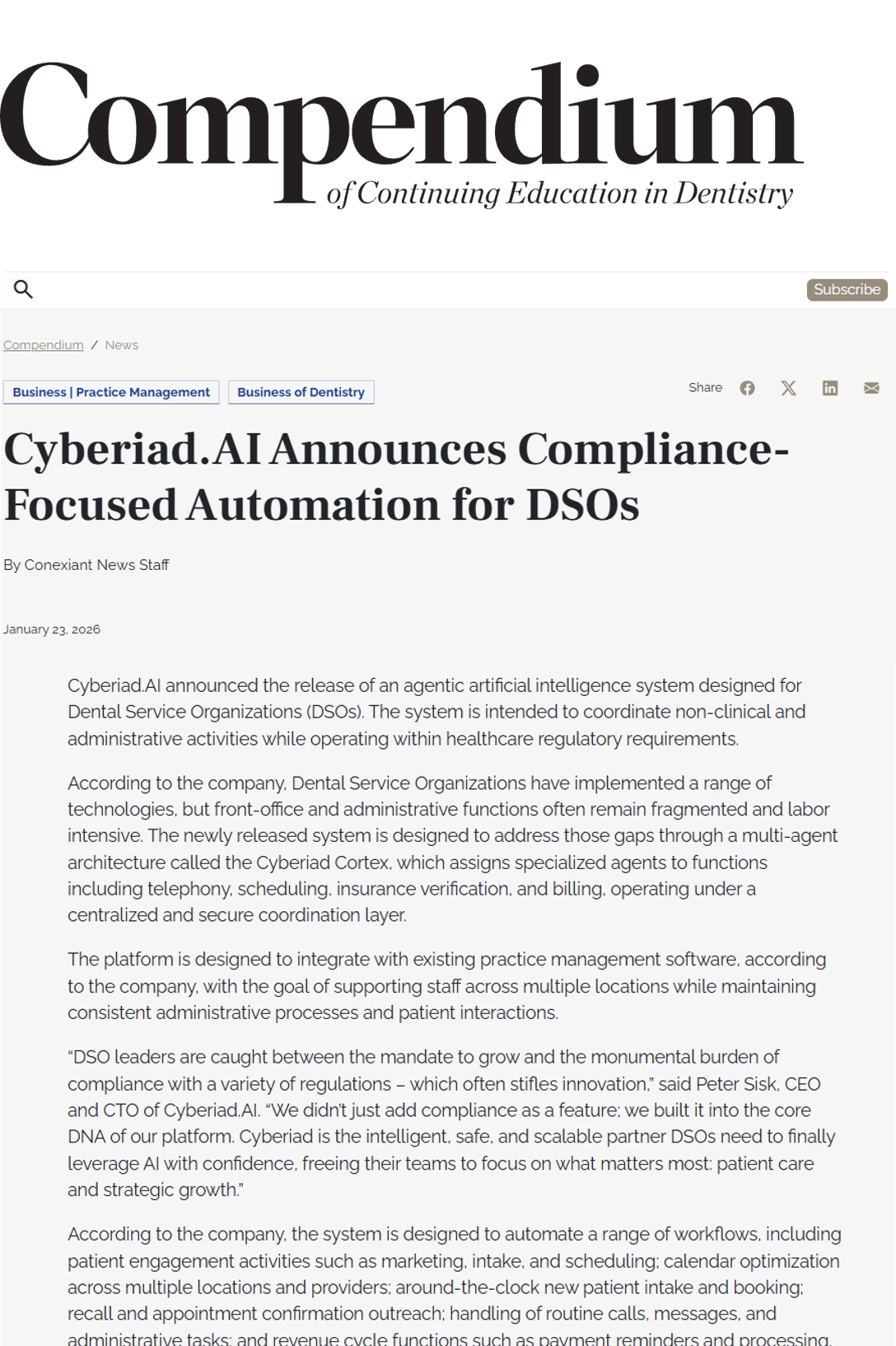Open the search magnifier icon
The width and height of the screenshot is (896, 1346).
[x=23, y=289]
